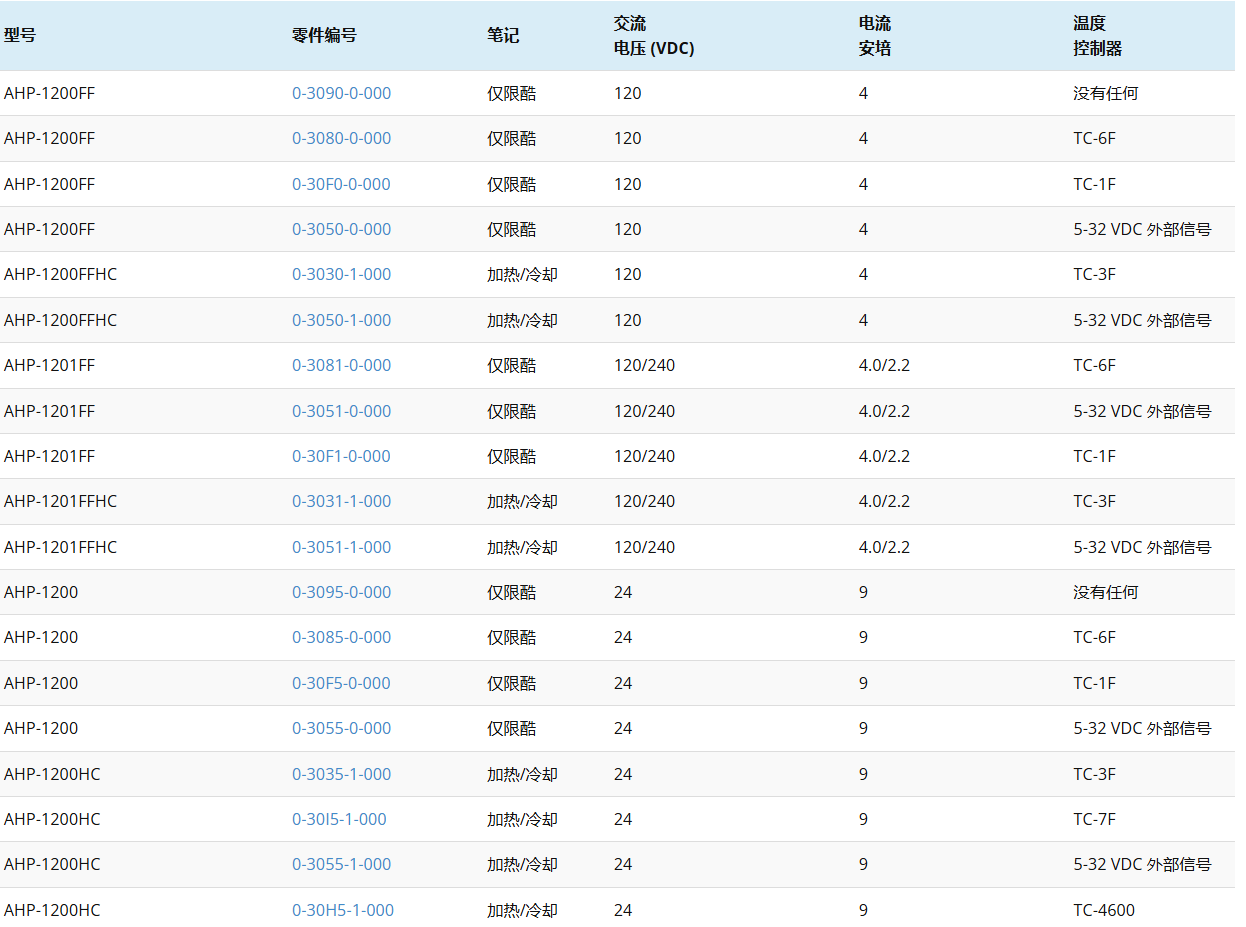
Task: Open part number link 0-3055-0-000
Action: coord(341,728)
